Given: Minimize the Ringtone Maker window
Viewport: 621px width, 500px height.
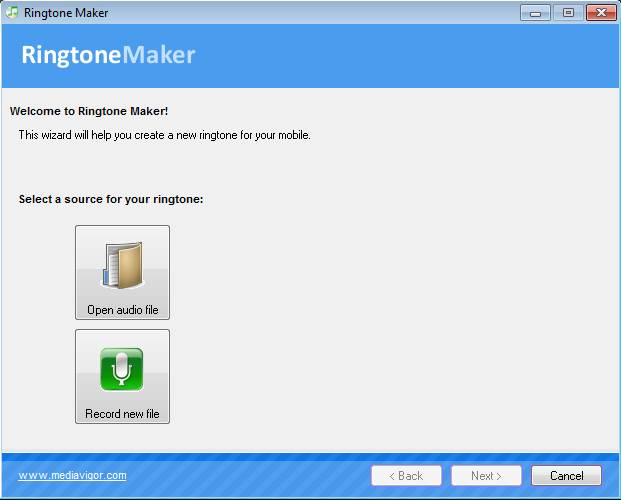Looking at the screenshot, I should [535, 13].
